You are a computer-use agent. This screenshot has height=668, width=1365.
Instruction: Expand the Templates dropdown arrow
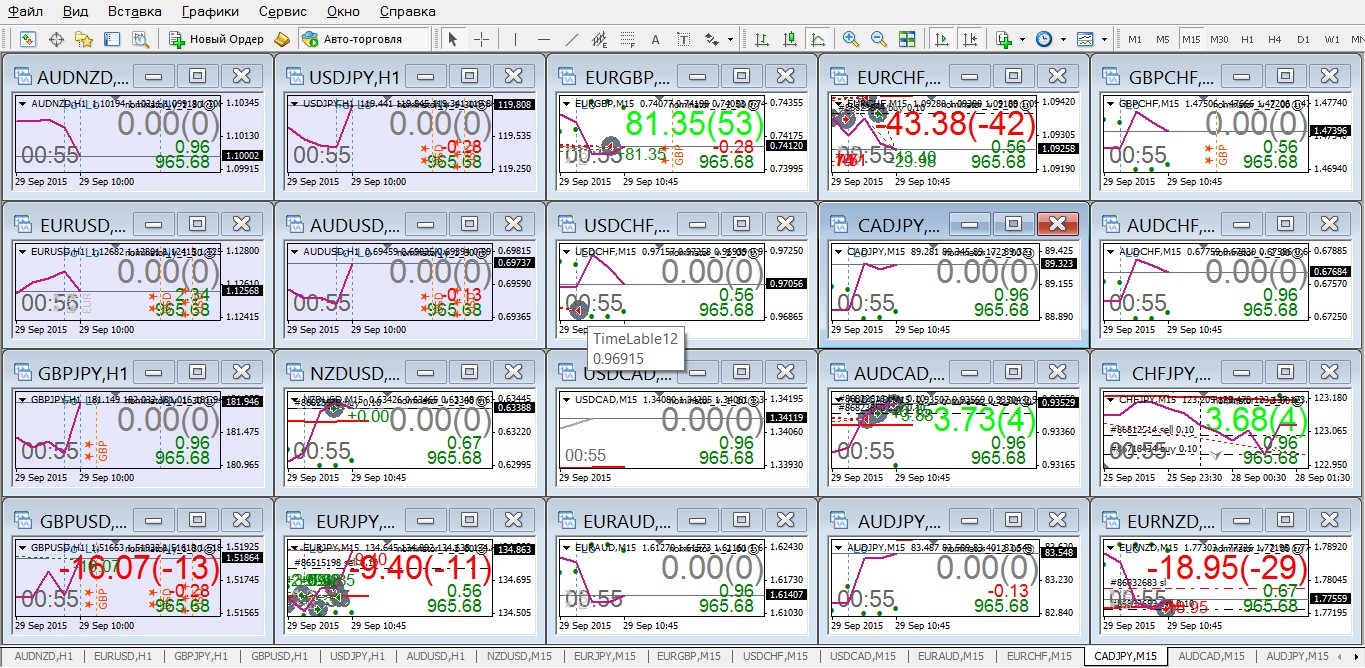tap(1104, 39)
